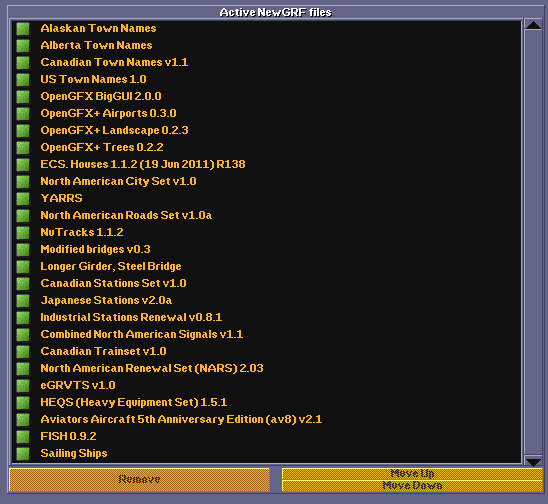This screenshot has height=504, width=548.
Task: Select the YARRS entry
Action: click(x=266, y=199)
